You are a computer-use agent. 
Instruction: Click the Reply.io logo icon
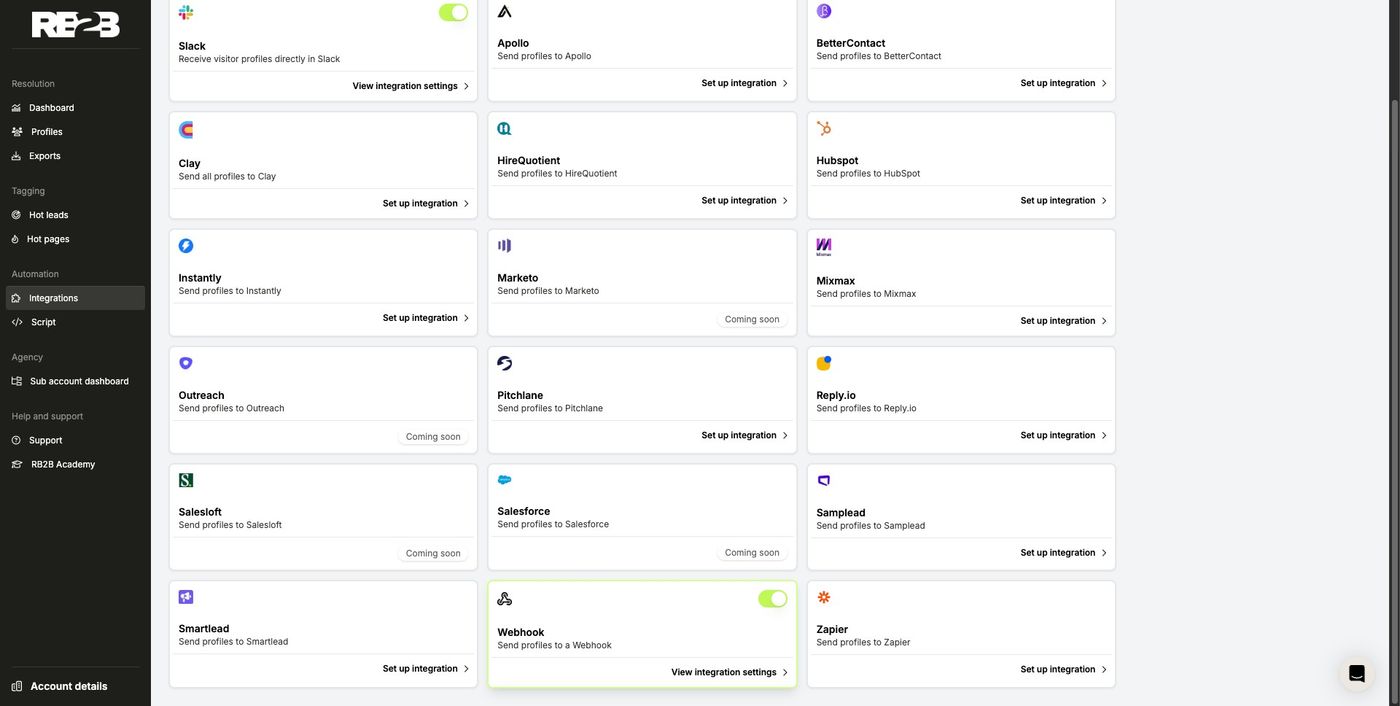point(824,363)
